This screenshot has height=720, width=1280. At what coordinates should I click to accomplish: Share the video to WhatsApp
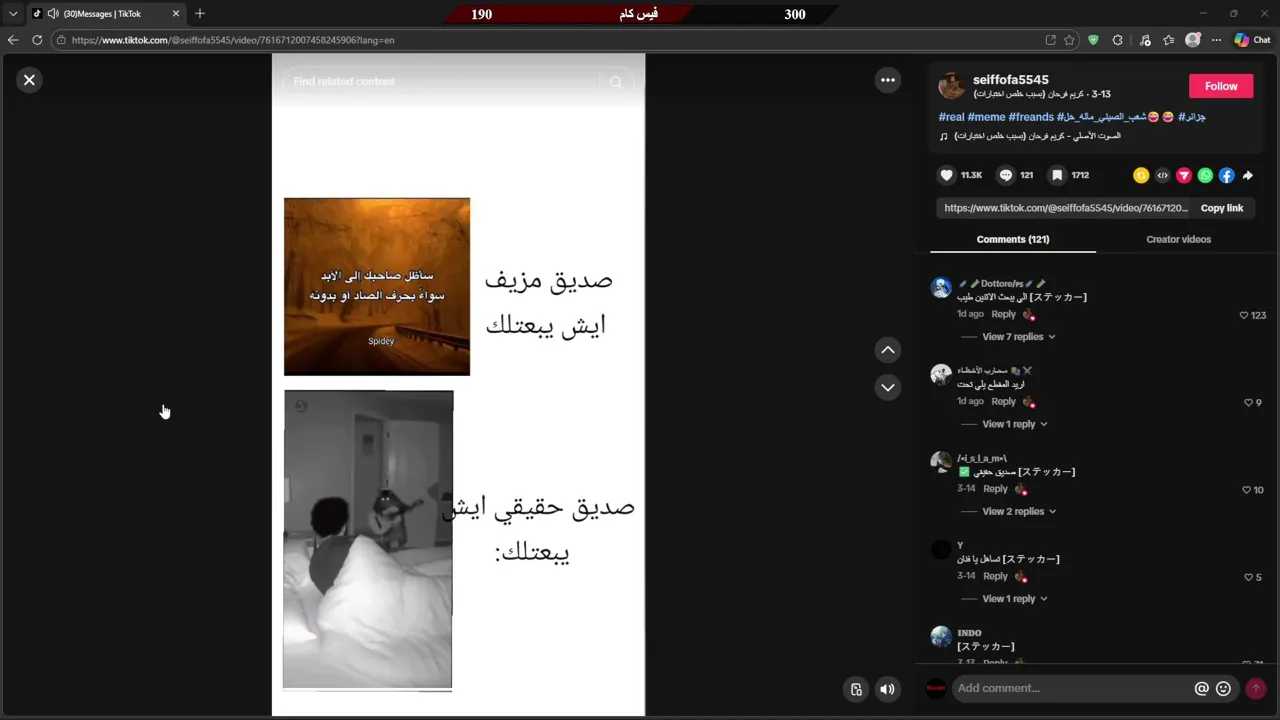[1205, 175]
